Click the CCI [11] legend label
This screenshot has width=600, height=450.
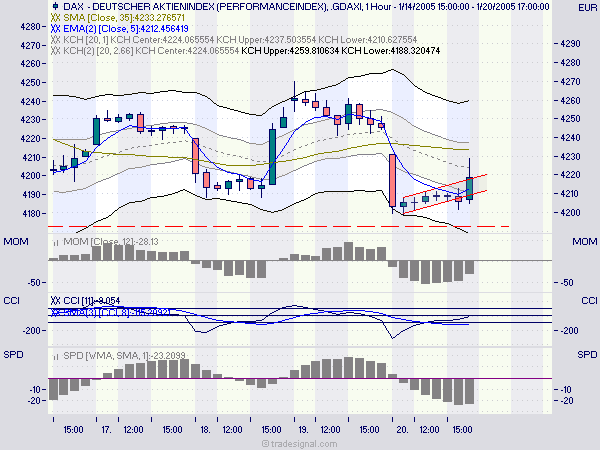pyautogui.click(x=92, y=301)
